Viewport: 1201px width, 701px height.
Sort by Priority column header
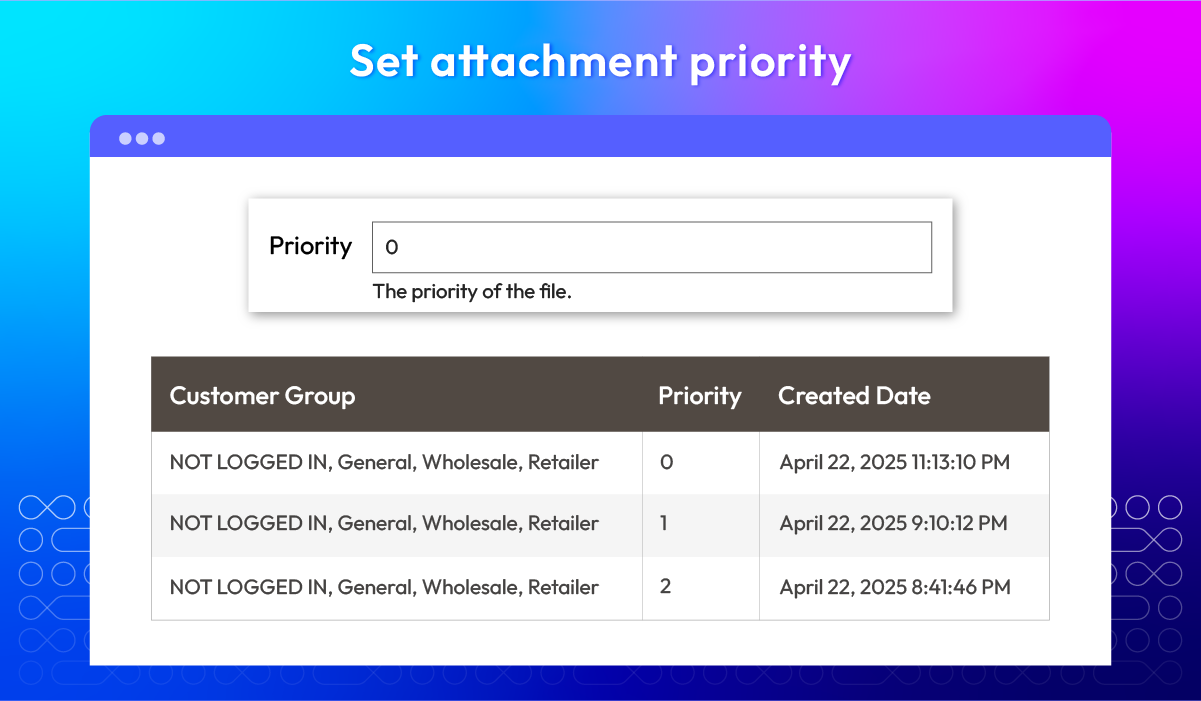(699, 395)
